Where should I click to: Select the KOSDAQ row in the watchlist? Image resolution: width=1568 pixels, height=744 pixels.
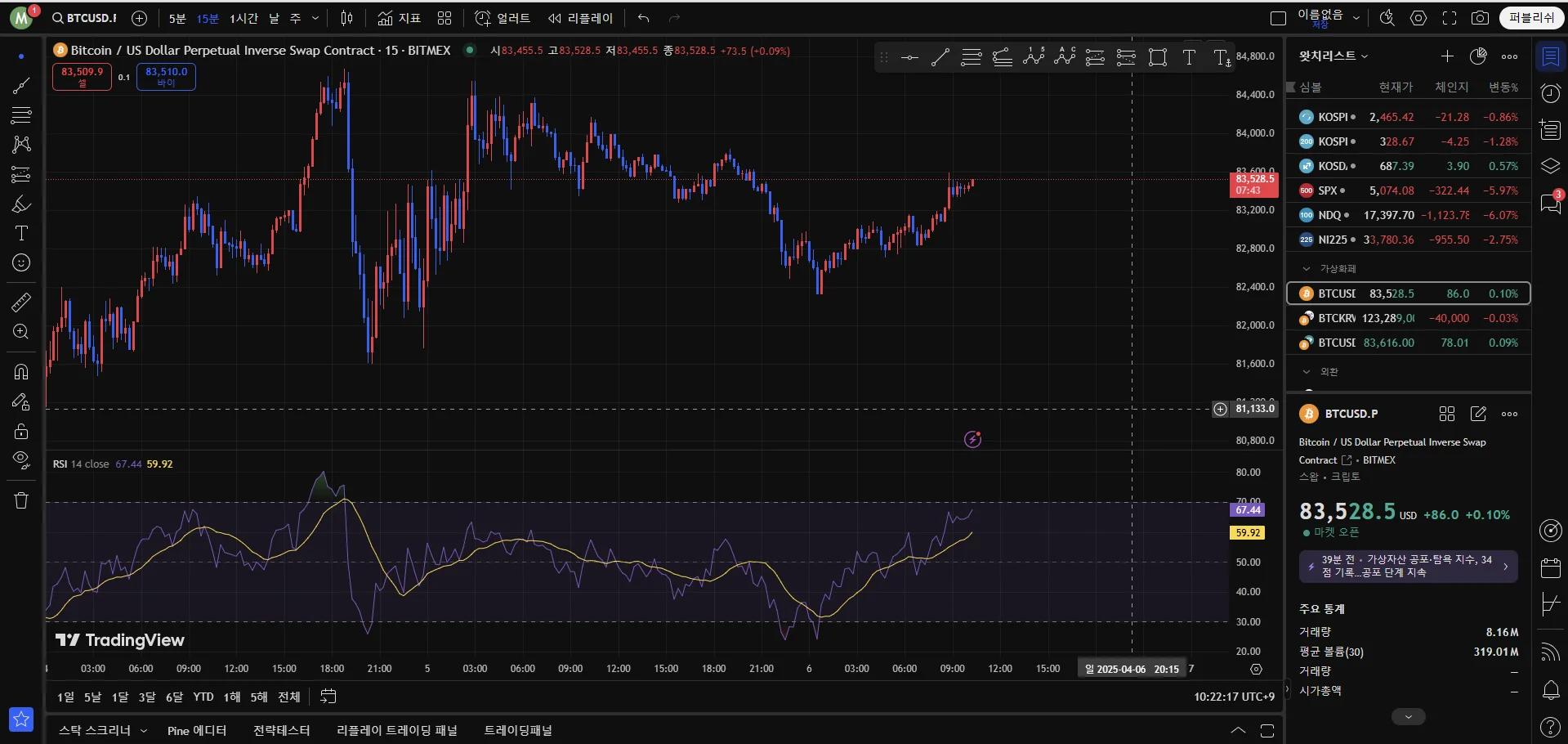pyautogui.click(x=1409, y=166)
